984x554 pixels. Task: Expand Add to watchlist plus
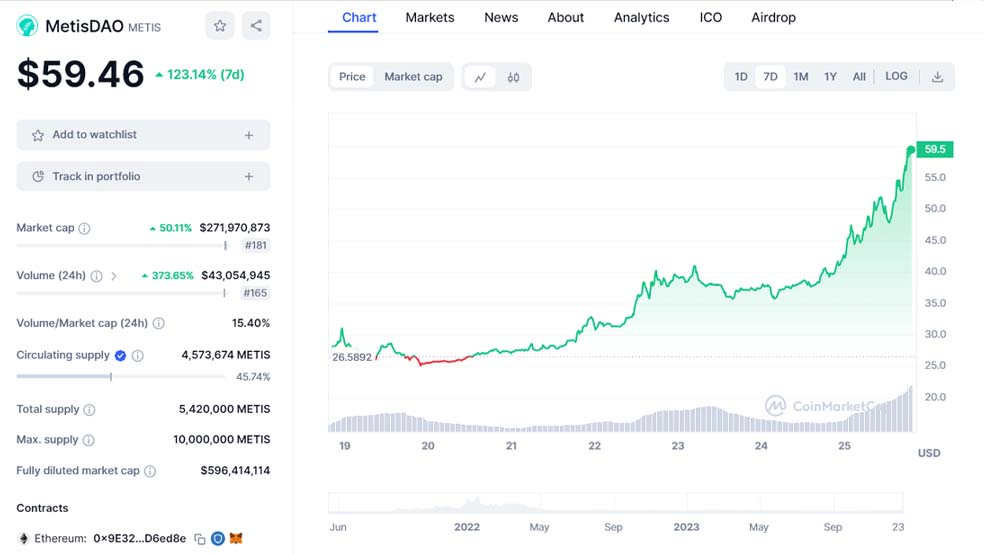point(249,135)
